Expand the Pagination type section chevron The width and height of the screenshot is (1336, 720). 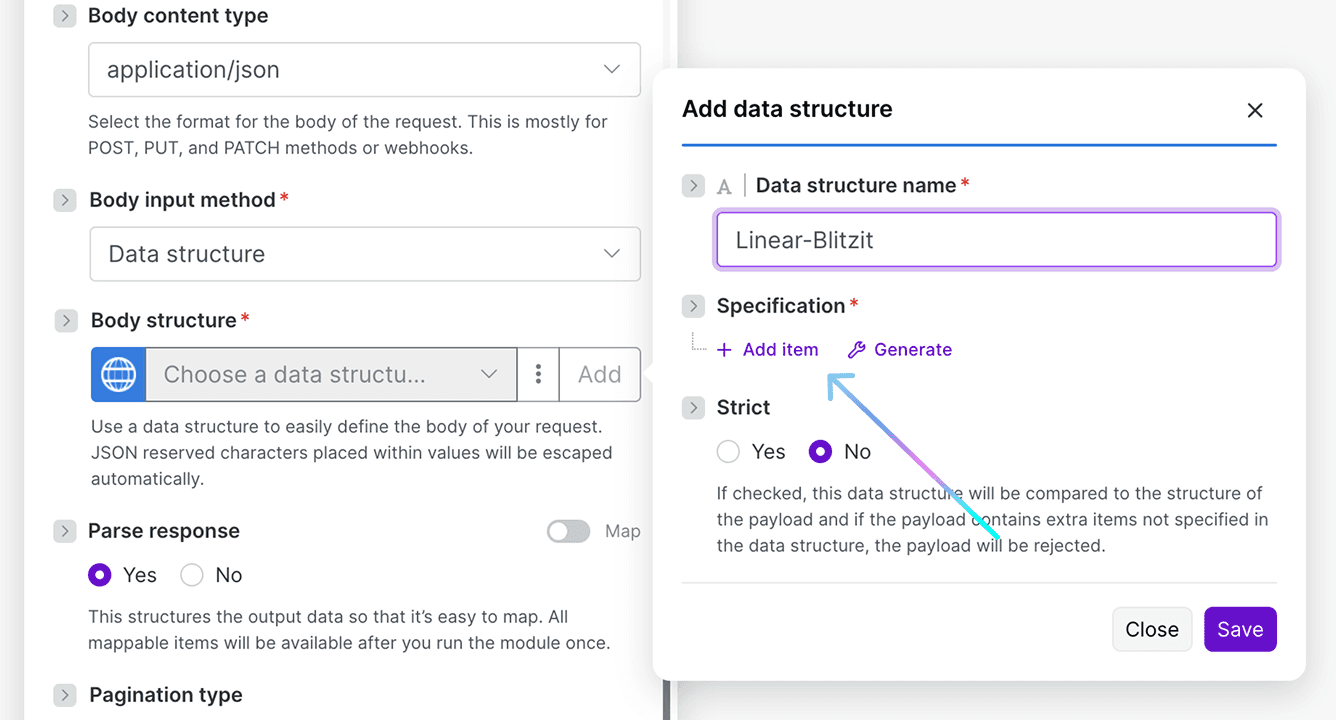[65, 695]
